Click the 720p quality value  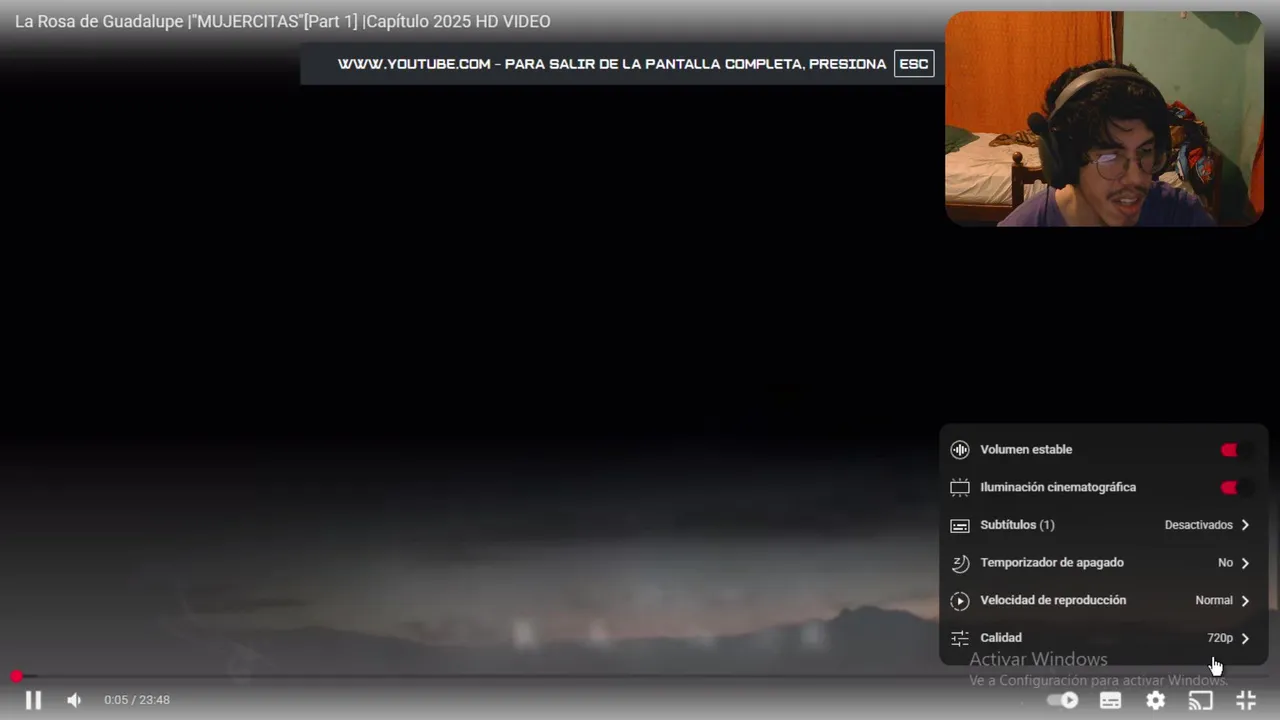1220,638
